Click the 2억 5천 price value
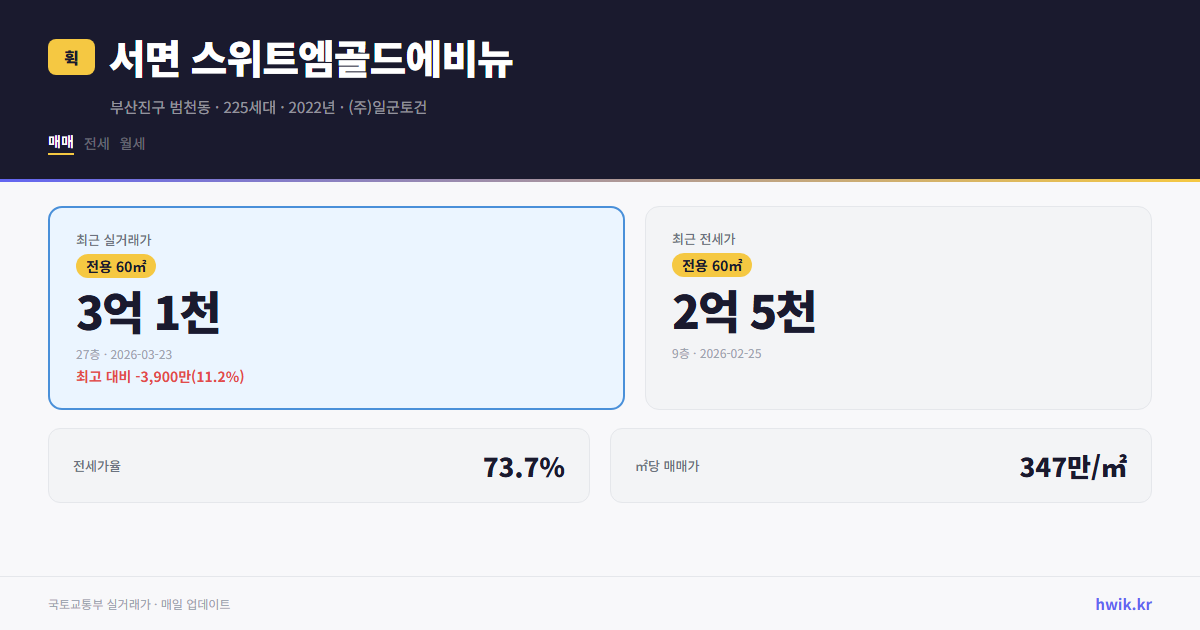 tap(745, 312)
